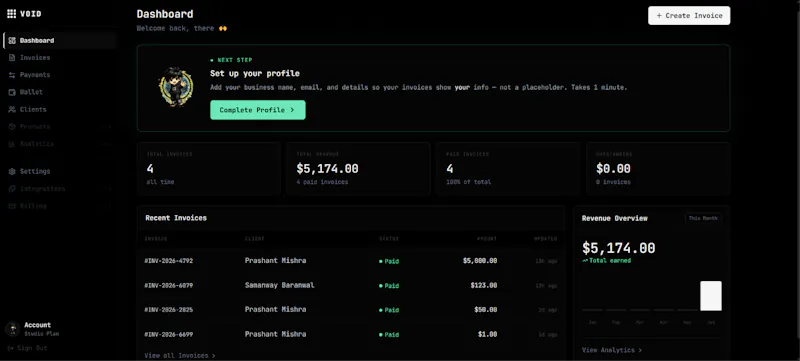Screen dimensions: 800x361
Task: Click the Complete Profile button
Action: coord(258,110)
